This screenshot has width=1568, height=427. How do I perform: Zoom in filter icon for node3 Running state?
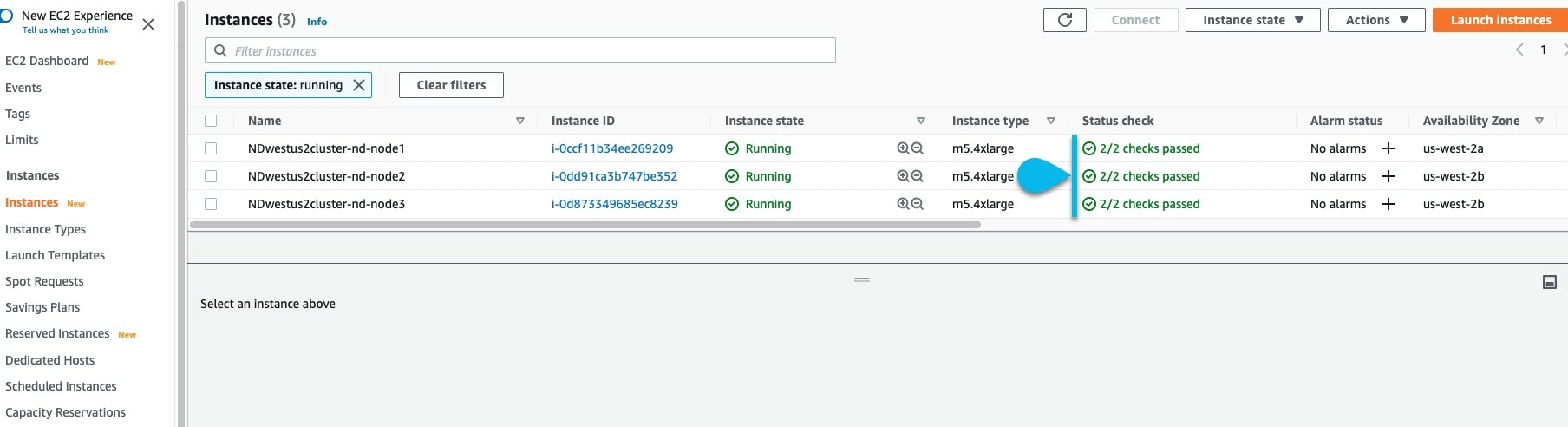pyautogui.click(x=903, y=204)
